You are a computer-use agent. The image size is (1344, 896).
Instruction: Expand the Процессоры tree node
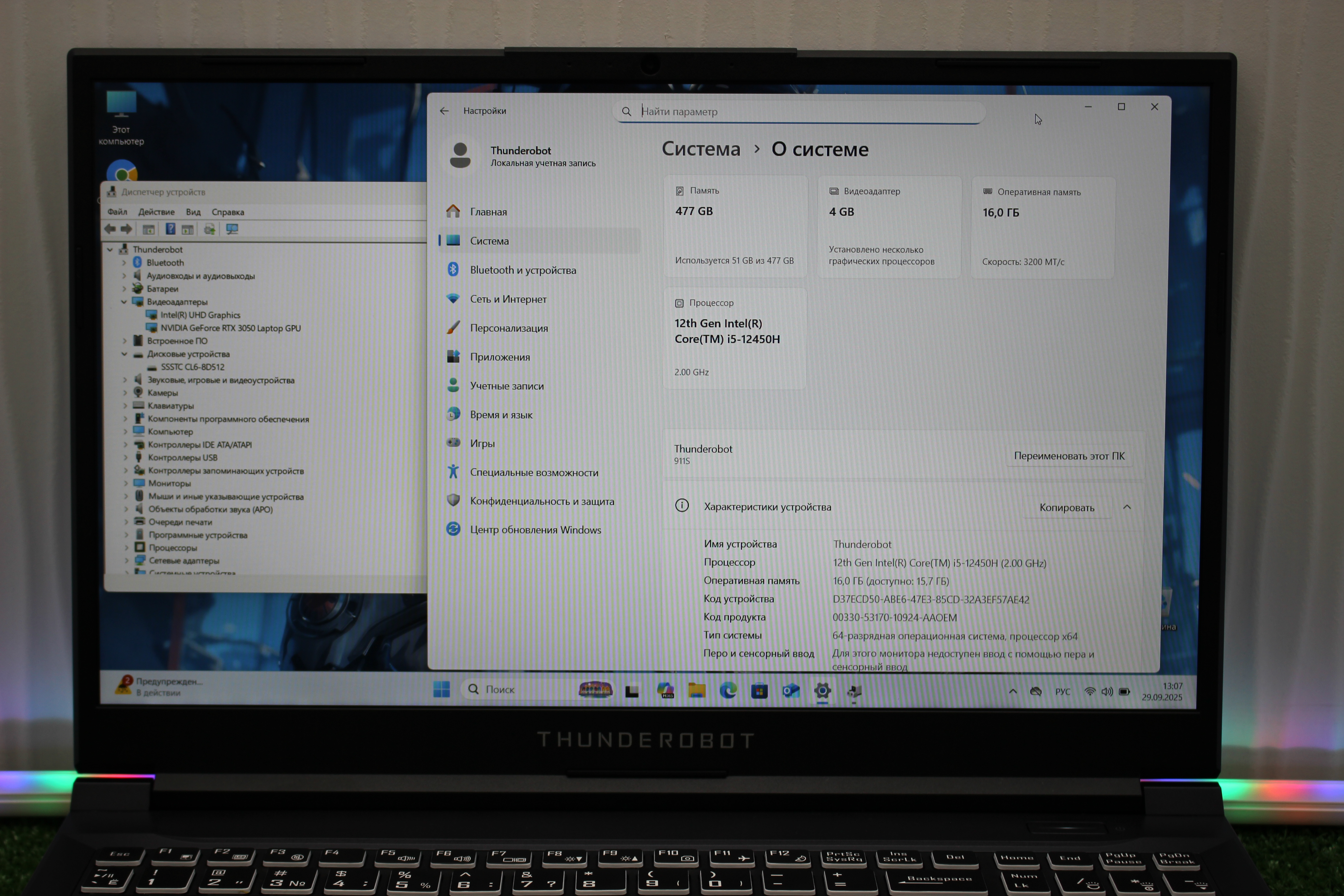(x=126, y=548)
